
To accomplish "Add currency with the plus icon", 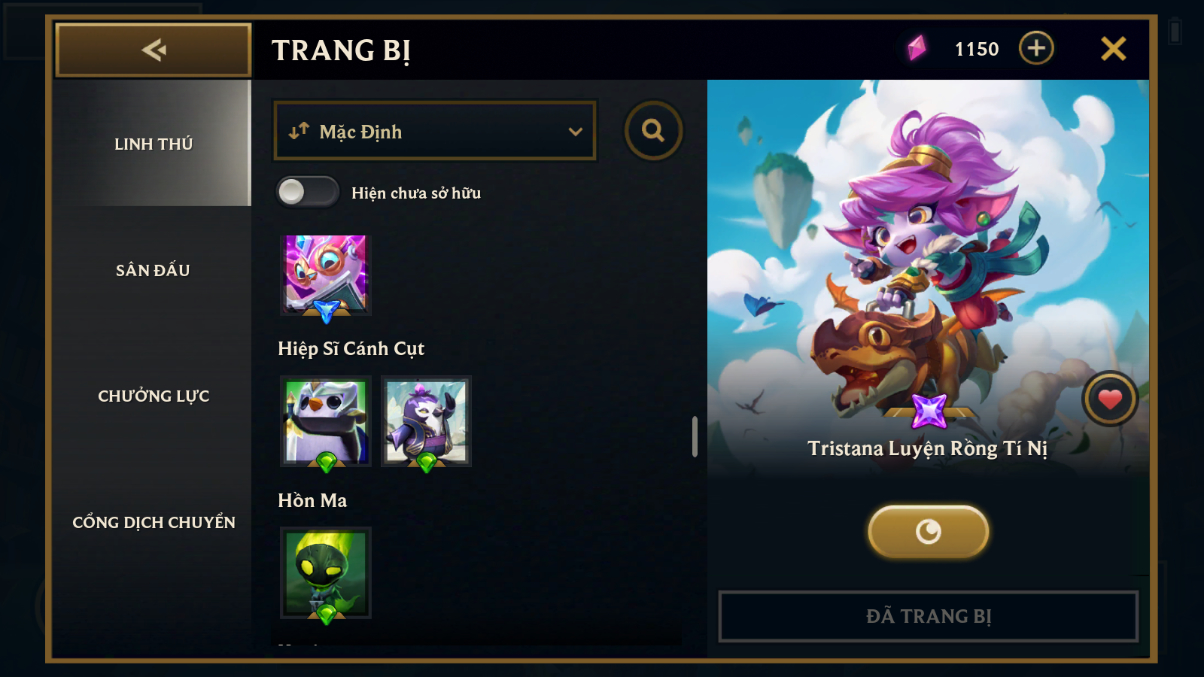I will pos(1036,48).
